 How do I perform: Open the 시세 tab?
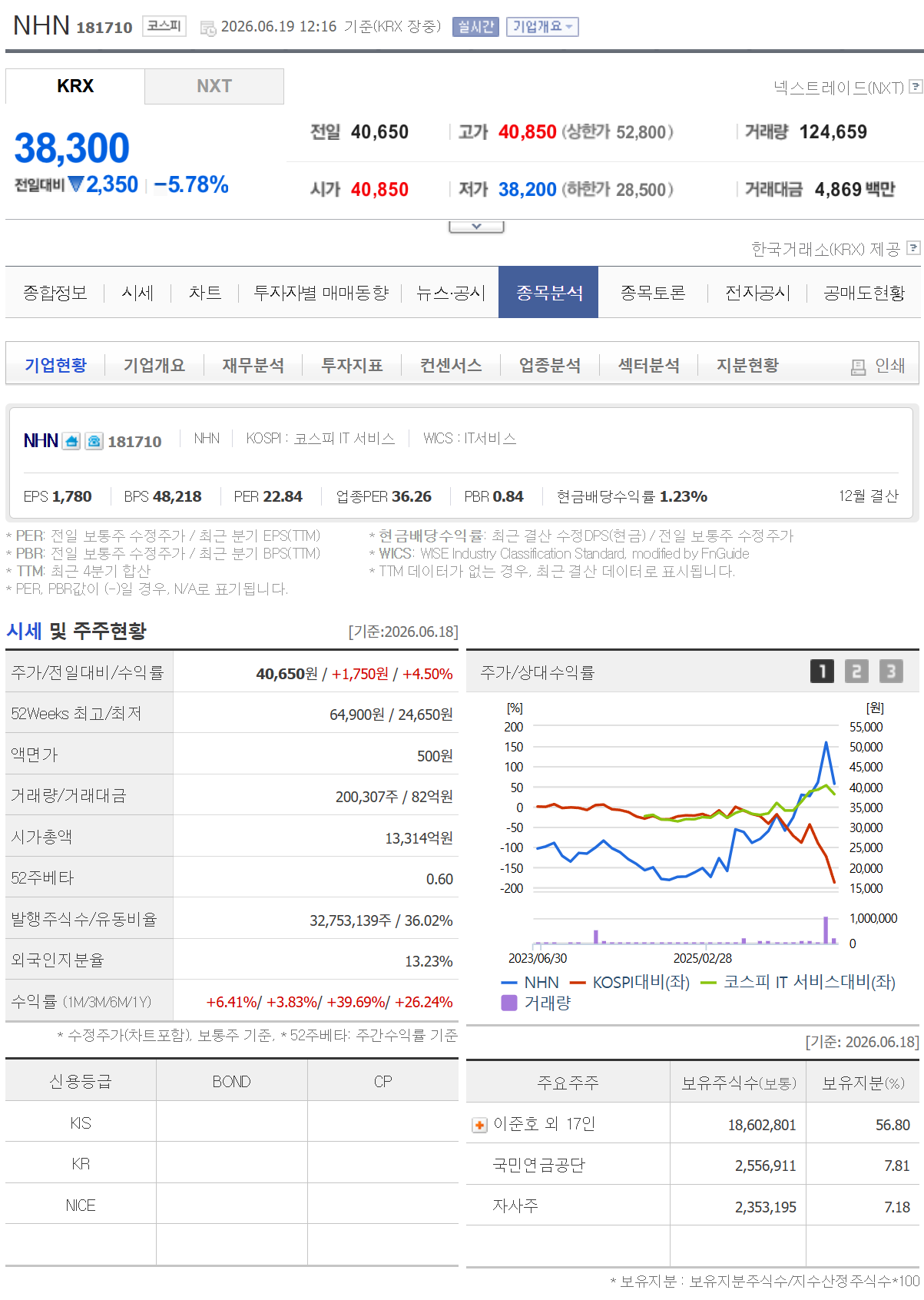coord(137,293)
